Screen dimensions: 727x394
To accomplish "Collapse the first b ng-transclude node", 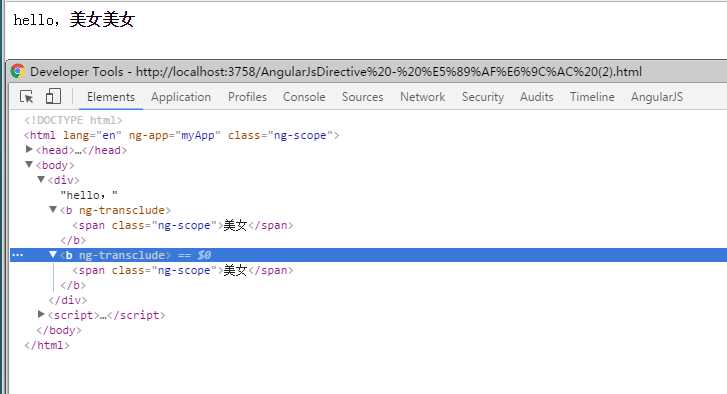I will click(53, 209).
